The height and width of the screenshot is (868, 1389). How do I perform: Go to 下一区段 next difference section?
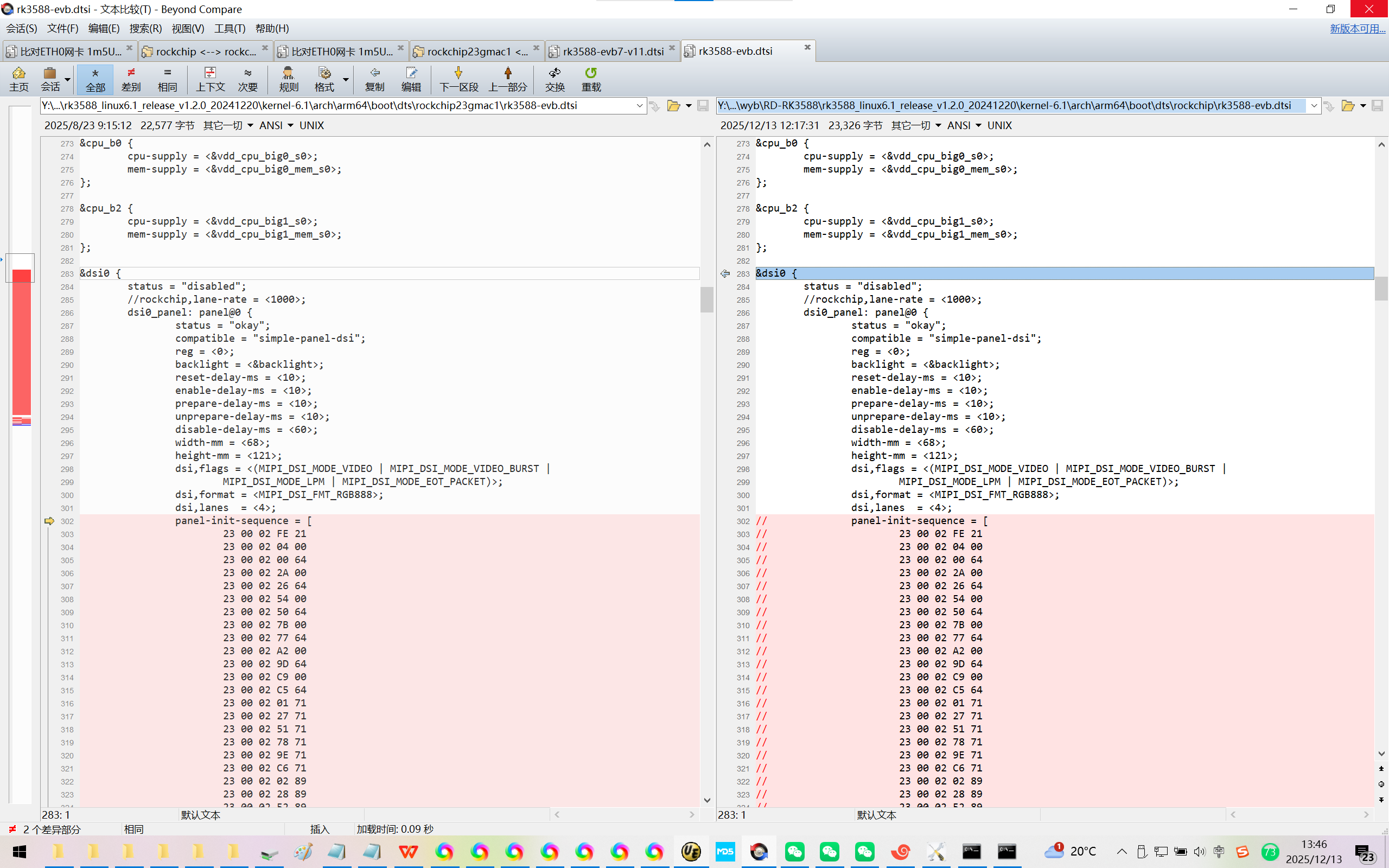pyautogui.click(x=458, y=79)
